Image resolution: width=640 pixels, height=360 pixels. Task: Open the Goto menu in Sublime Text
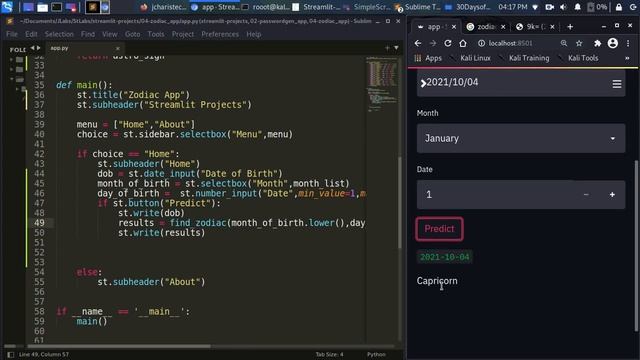pos(133,34)
